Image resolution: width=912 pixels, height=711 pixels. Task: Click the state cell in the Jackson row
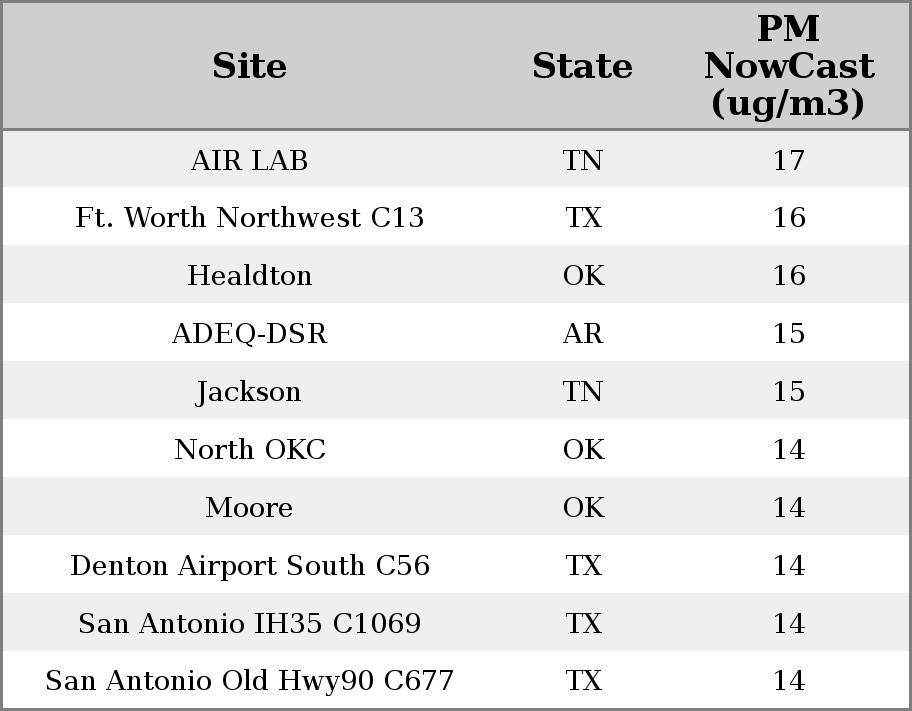(582, 392)
